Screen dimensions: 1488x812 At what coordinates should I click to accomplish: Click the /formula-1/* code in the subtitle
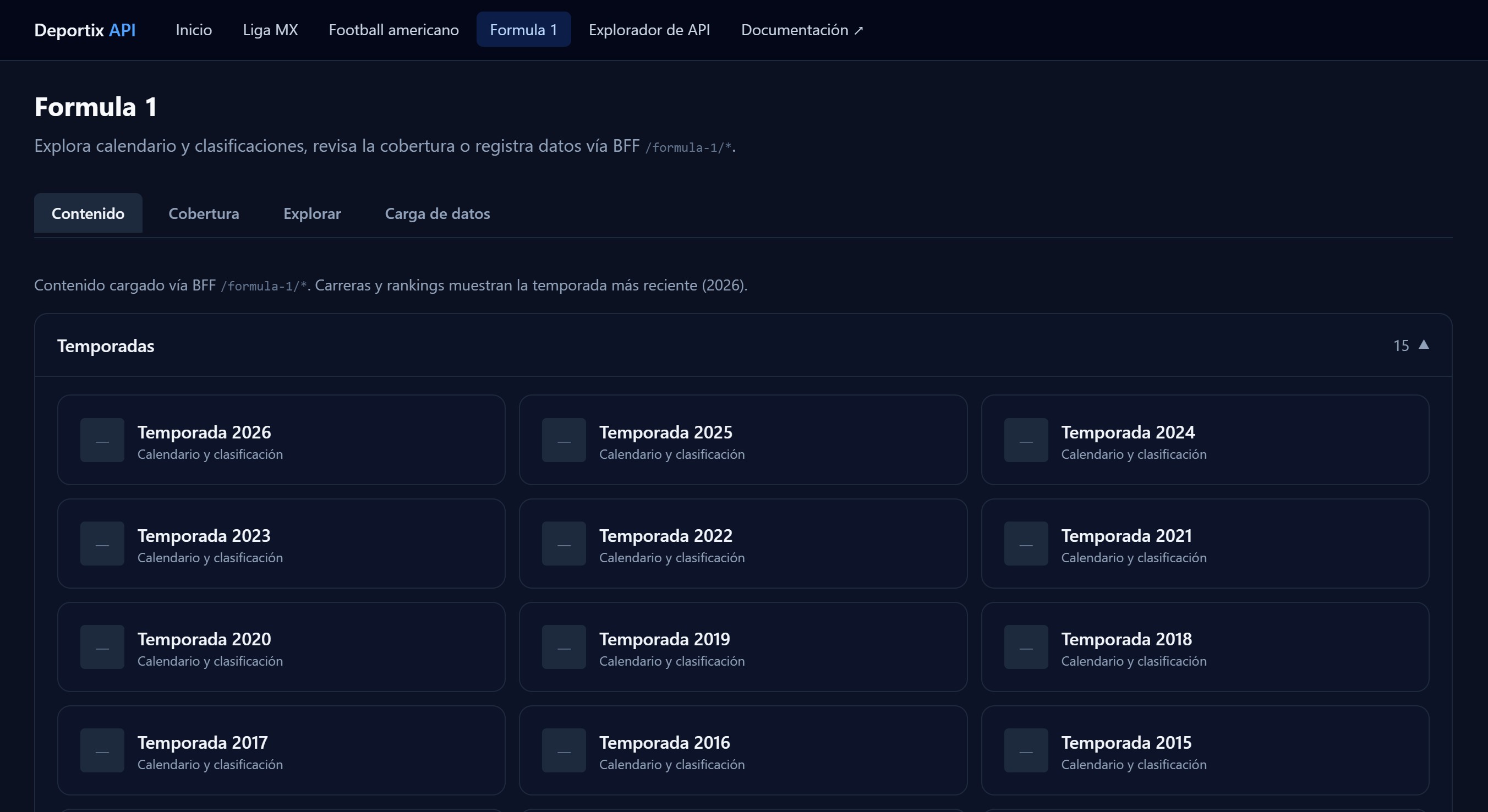688,147
